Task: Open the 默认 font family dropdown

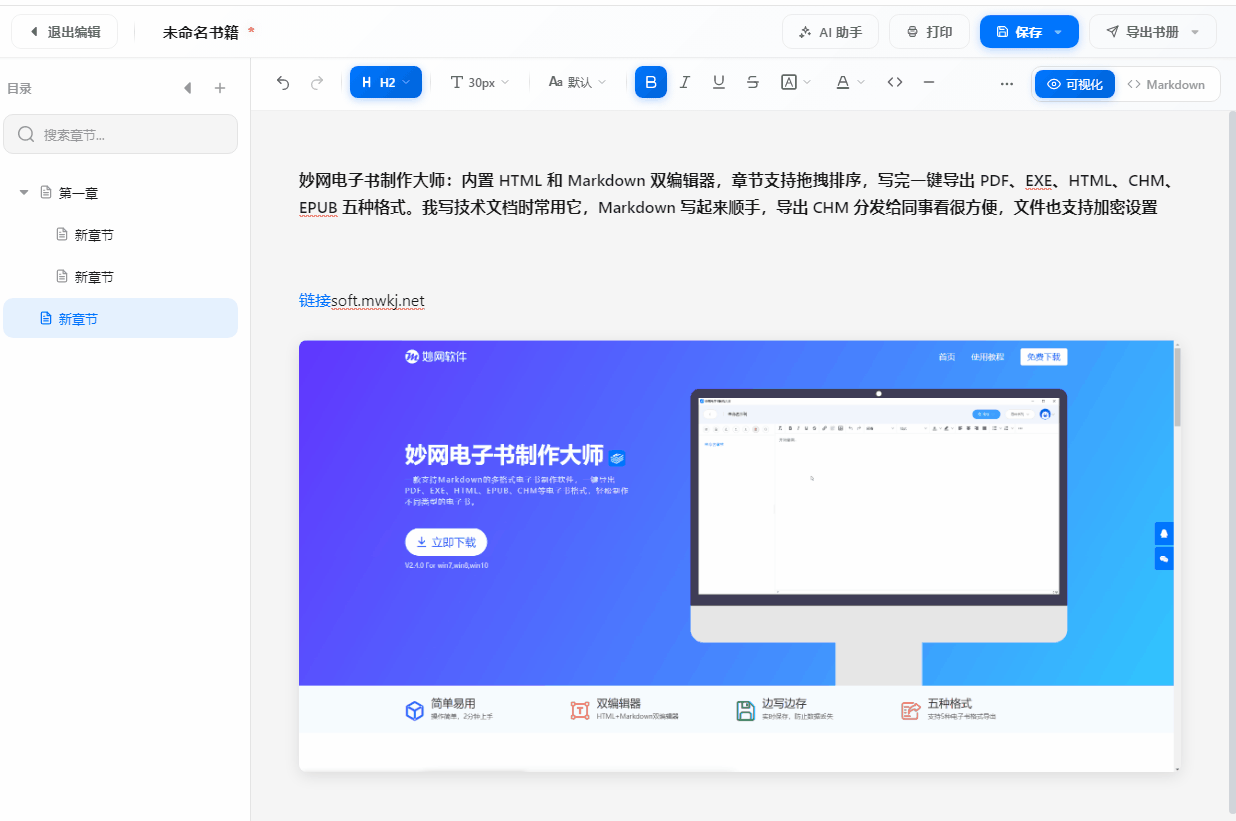Action: tap(577, 82)
